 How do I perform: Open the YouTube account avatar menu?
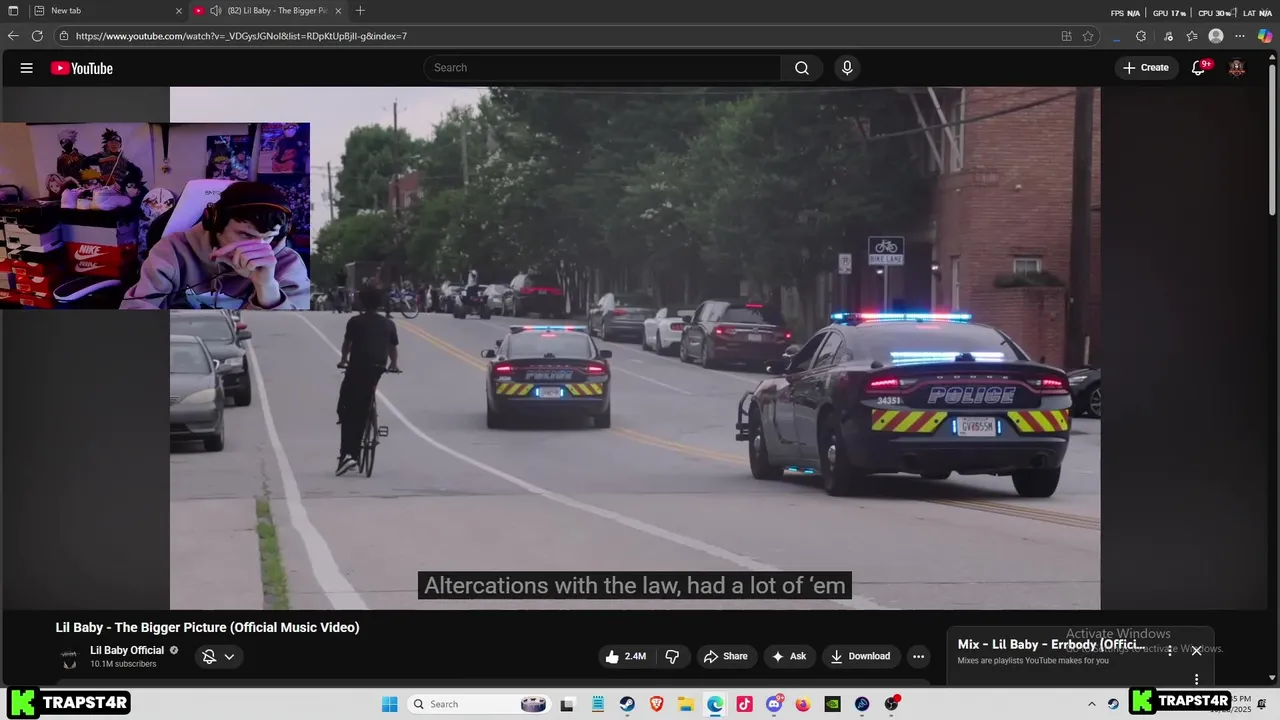click(x=1237, y=68)
